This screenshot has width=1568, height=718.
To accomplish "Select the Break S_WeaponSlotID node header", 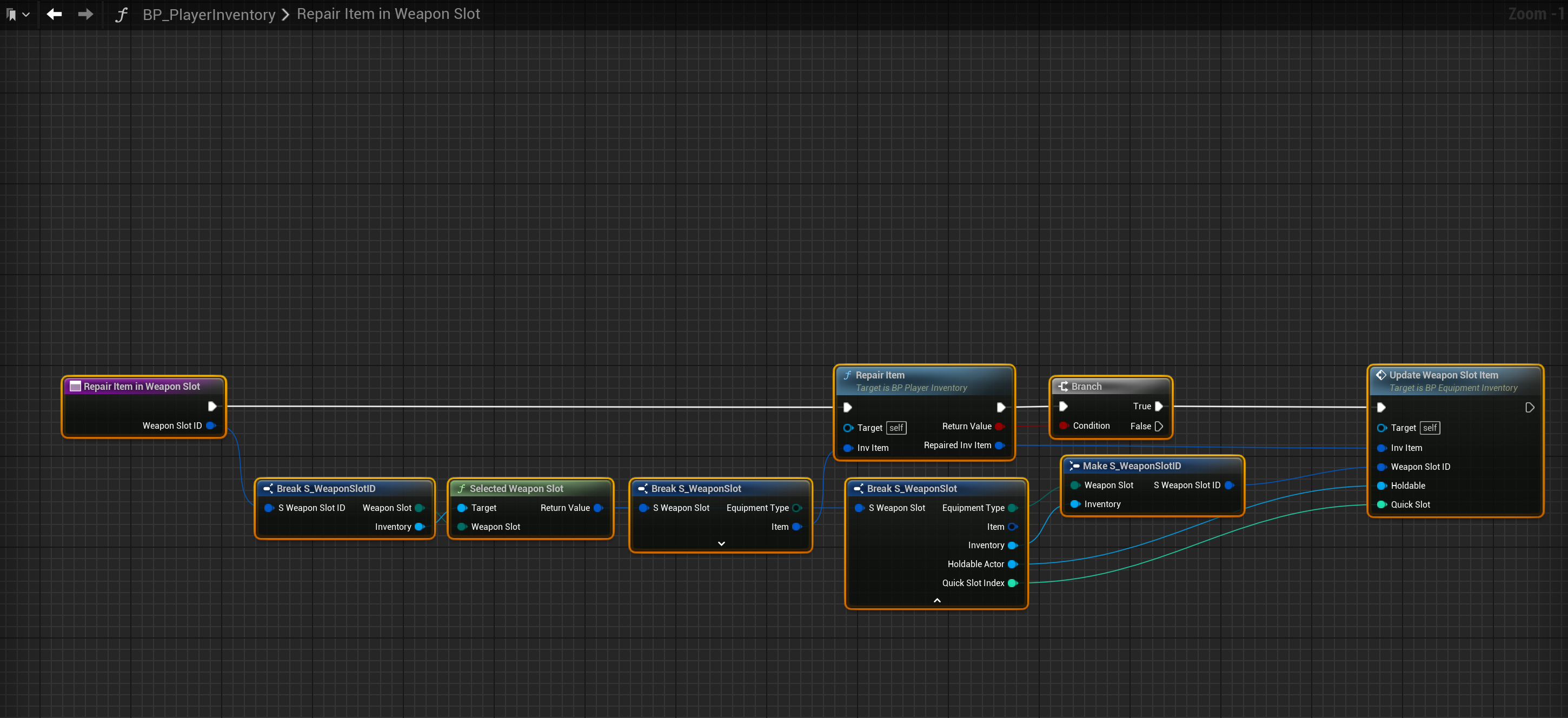I will point(325,488).
